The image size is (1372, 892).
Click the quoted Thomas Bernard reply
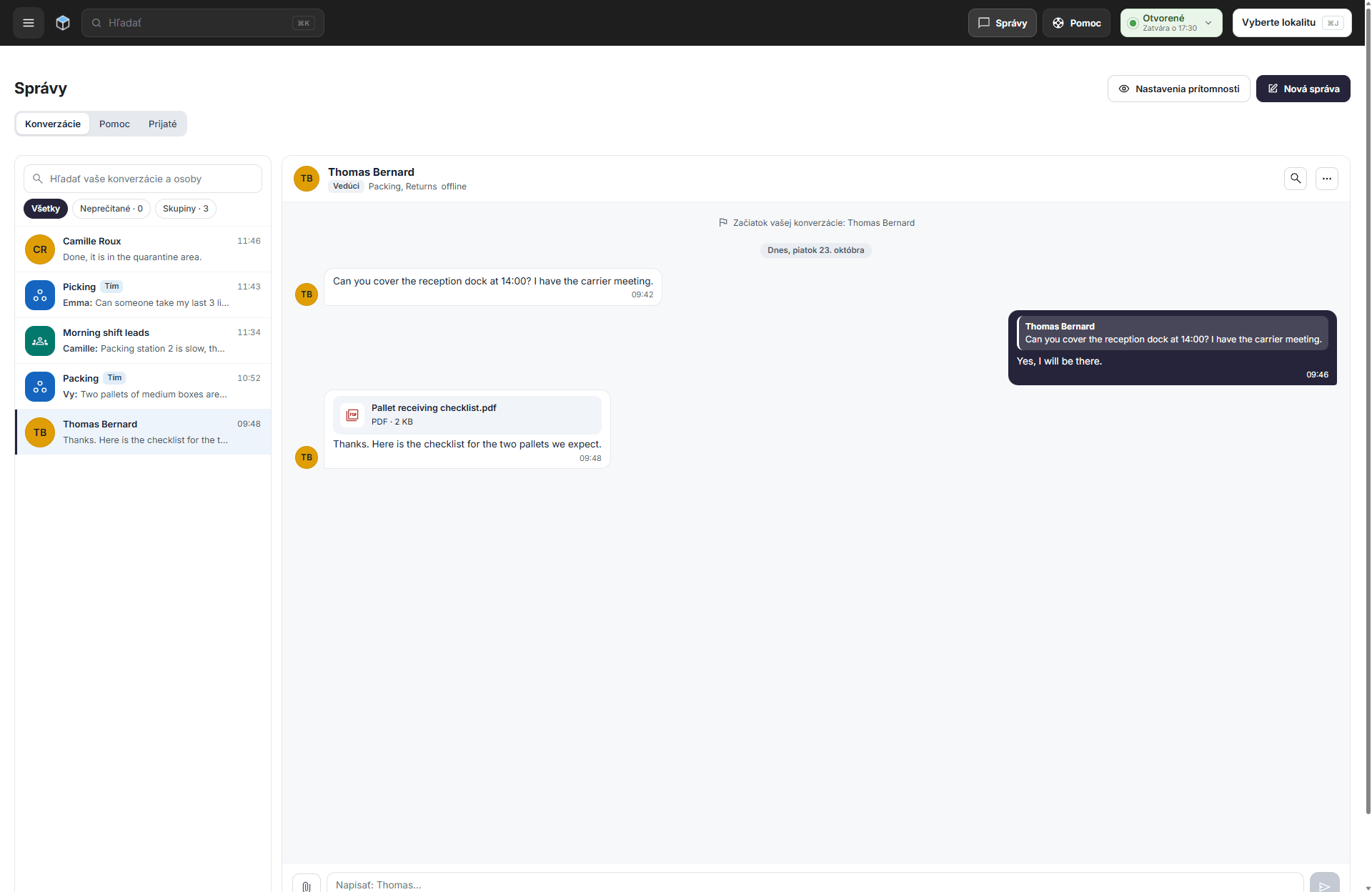click(1173, 333)
